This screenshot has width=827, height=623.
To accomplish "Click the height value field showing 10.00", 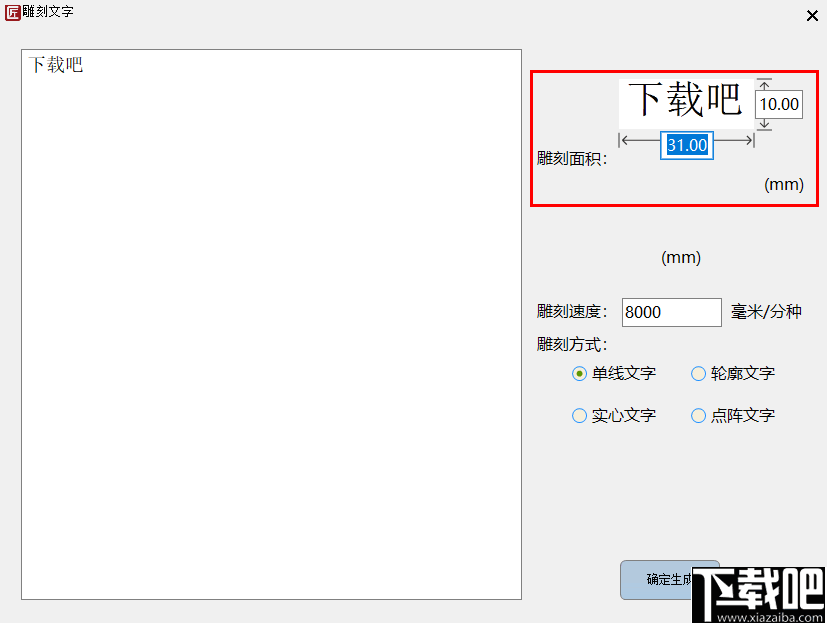I will pyautogui.click(x=778, y=103).
